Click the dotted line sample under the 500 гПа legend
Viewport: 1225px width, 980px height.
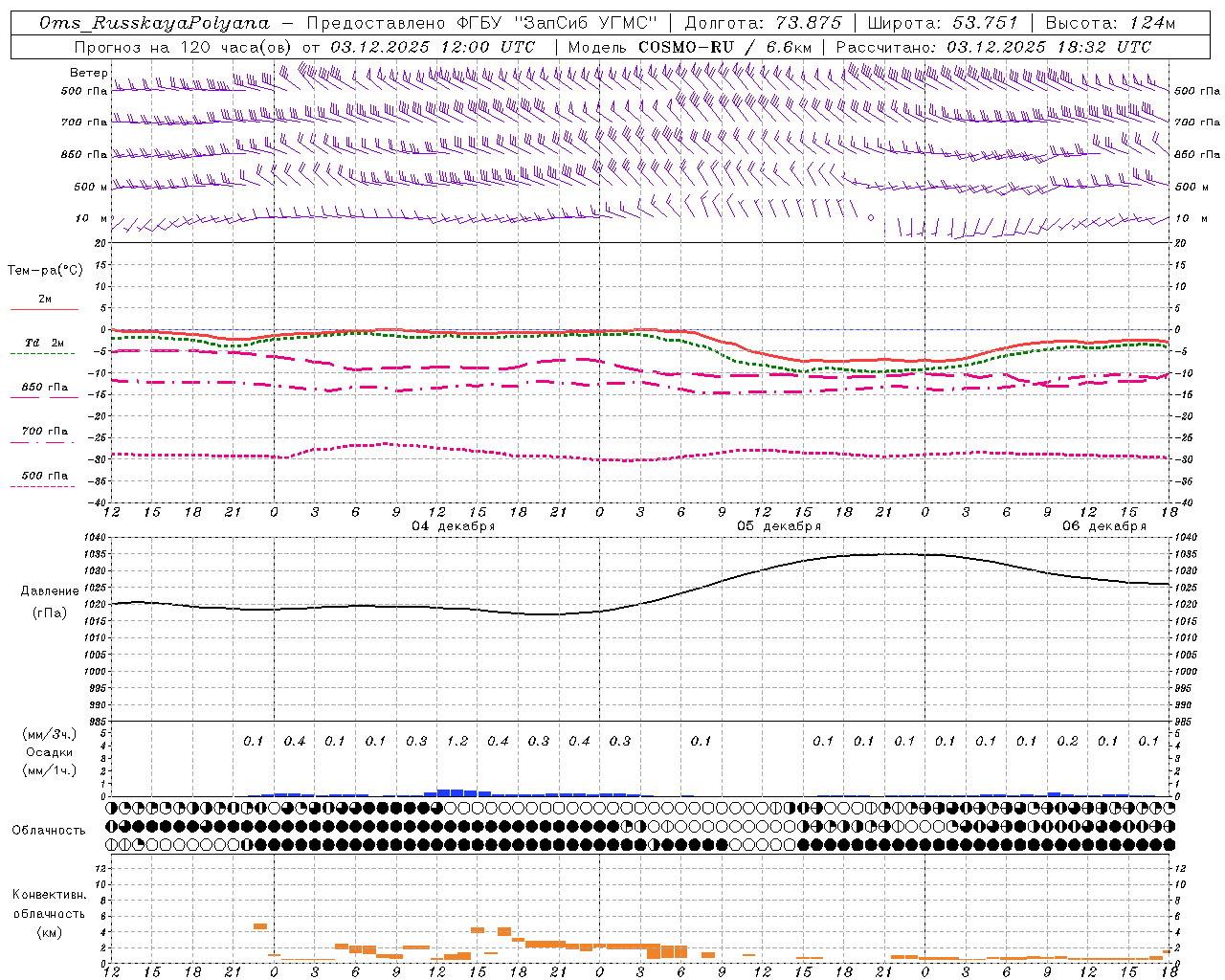43,486
